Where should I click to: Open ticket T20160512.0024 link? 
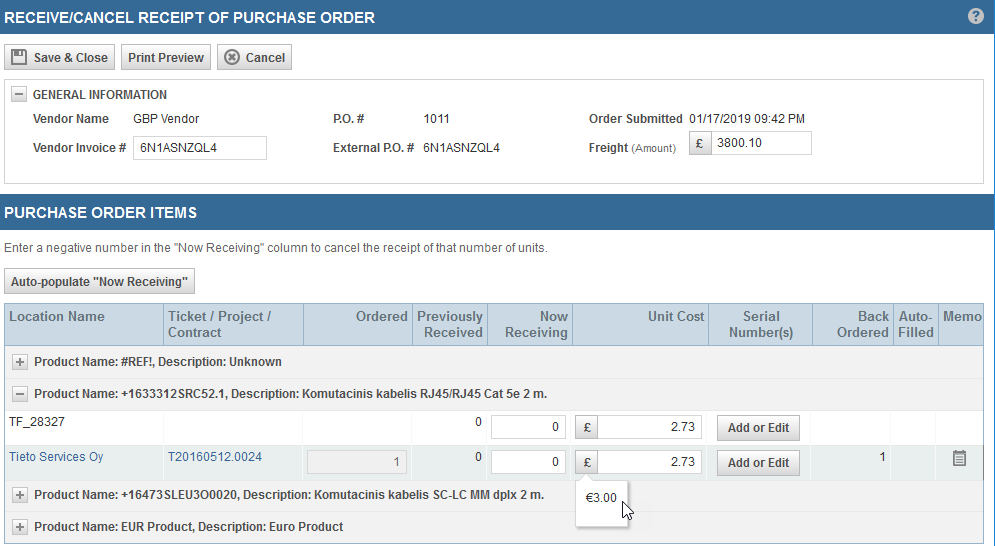coord(215,458)
